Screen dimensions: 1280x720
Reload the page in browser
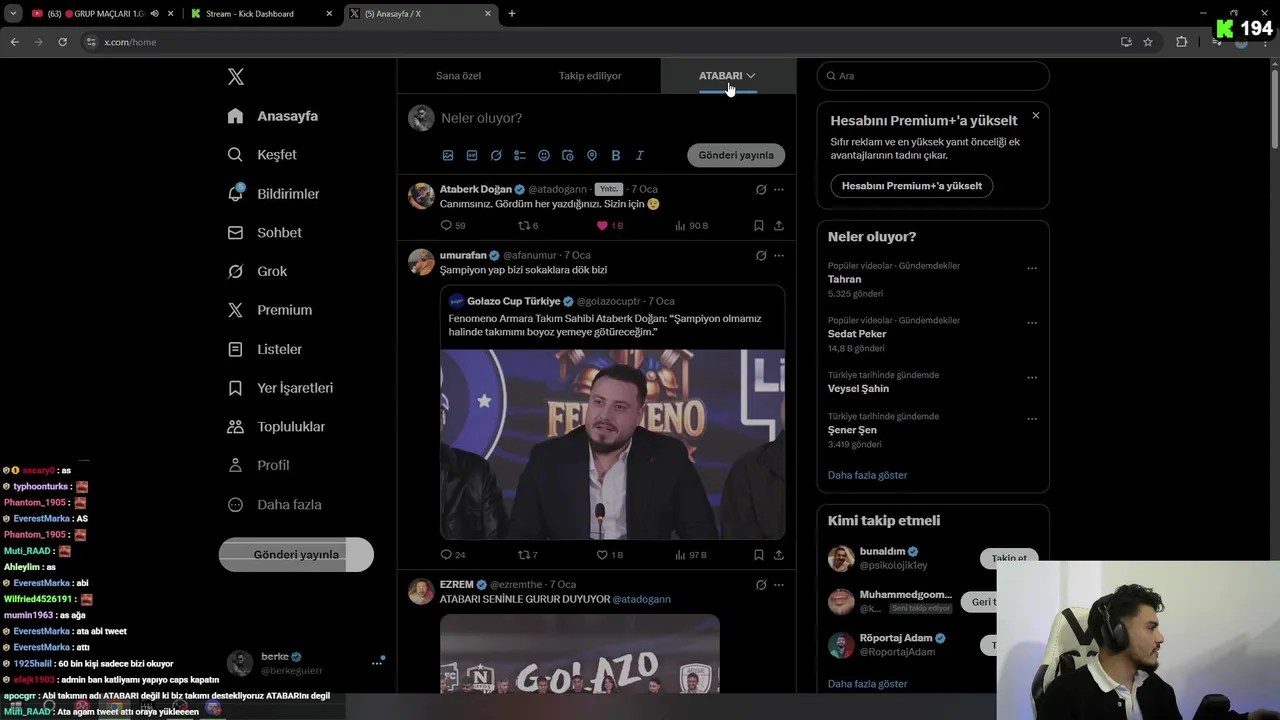click(x=62, y=42)
